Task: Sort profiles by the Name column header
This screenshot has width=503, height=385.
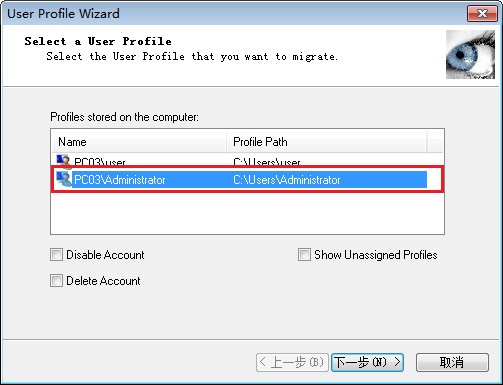Action: click(139, 142)
